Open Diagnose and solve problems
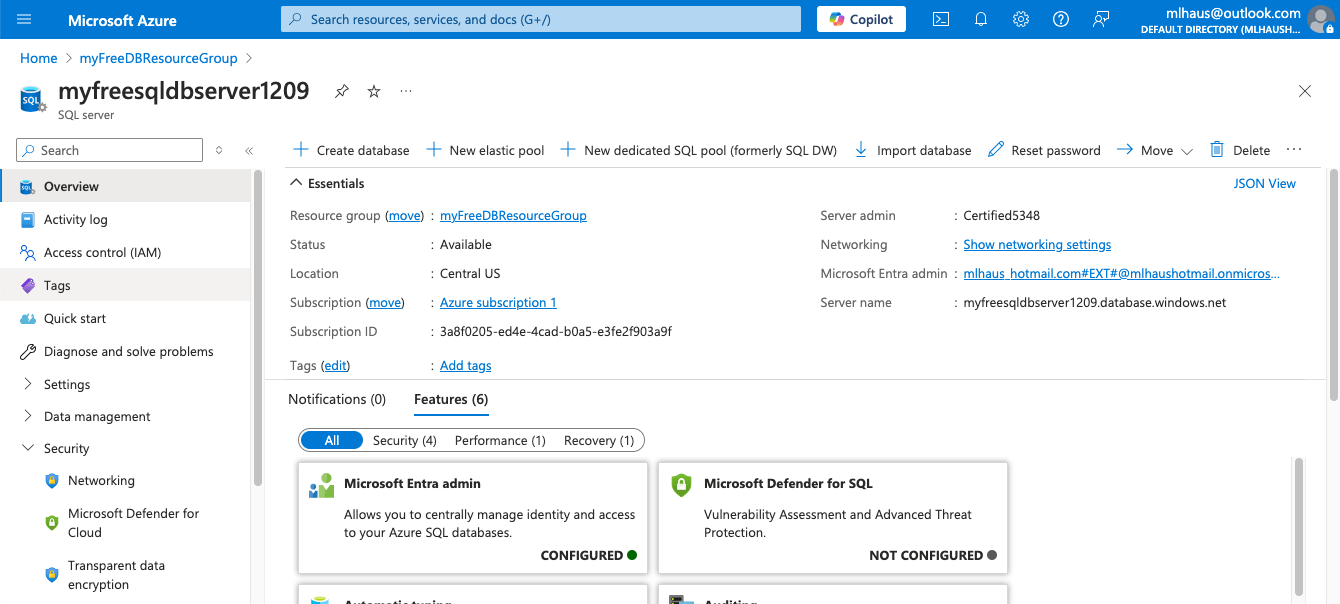The width and height of the screenshot is (1340, 604). point(125,351)
